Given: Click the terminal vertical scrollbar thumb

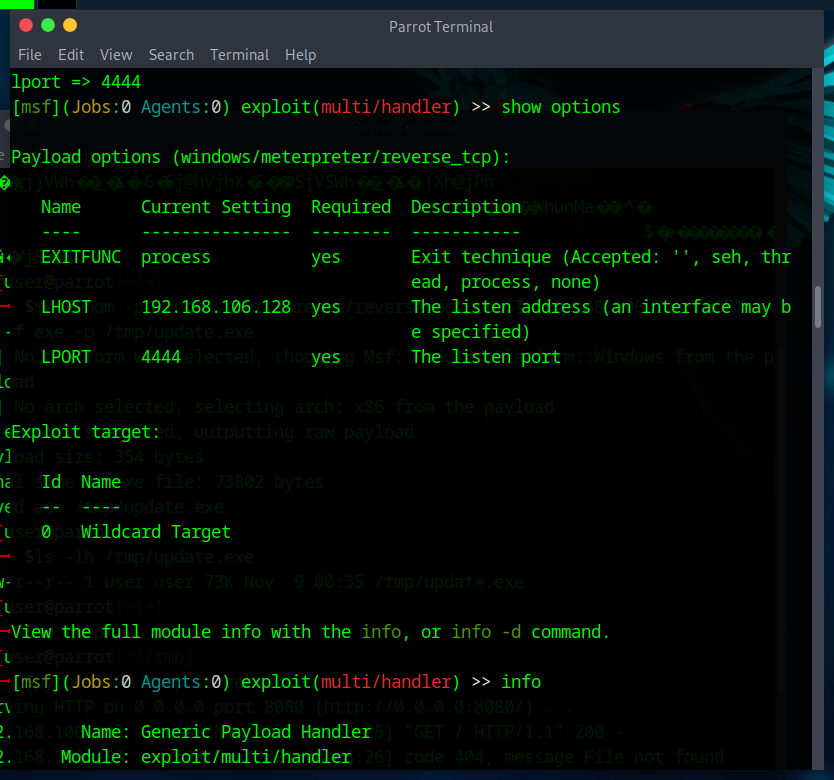Looking at the screenshot, I should pos(818,307).
